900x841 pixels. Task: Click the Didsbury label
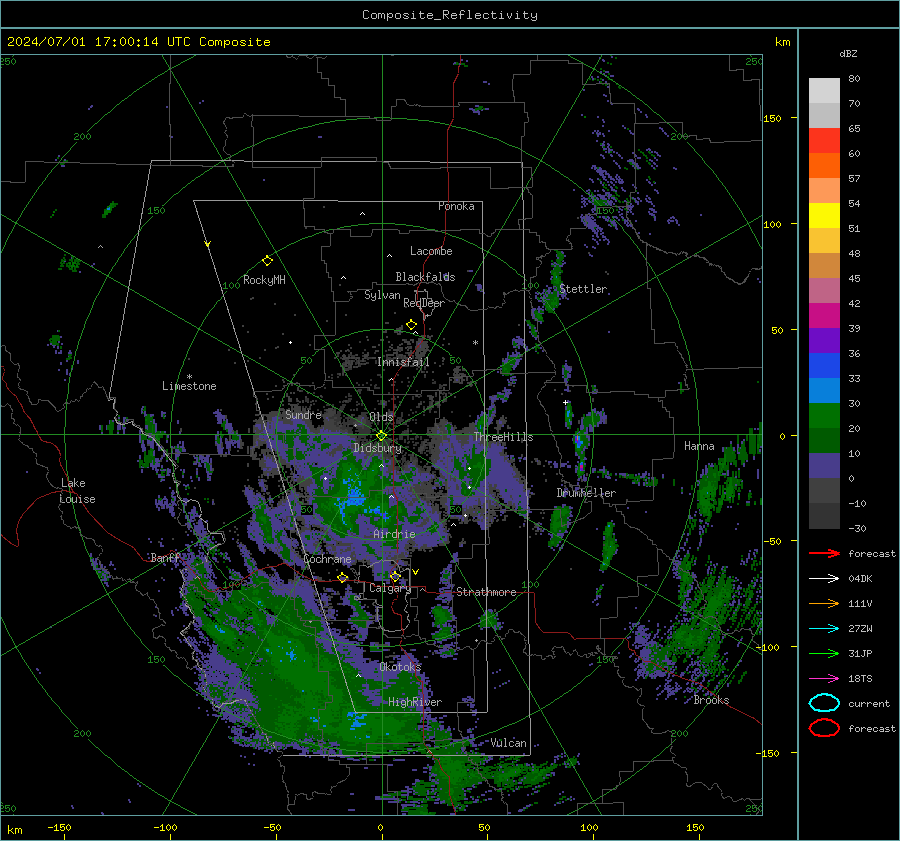point(378,448)
